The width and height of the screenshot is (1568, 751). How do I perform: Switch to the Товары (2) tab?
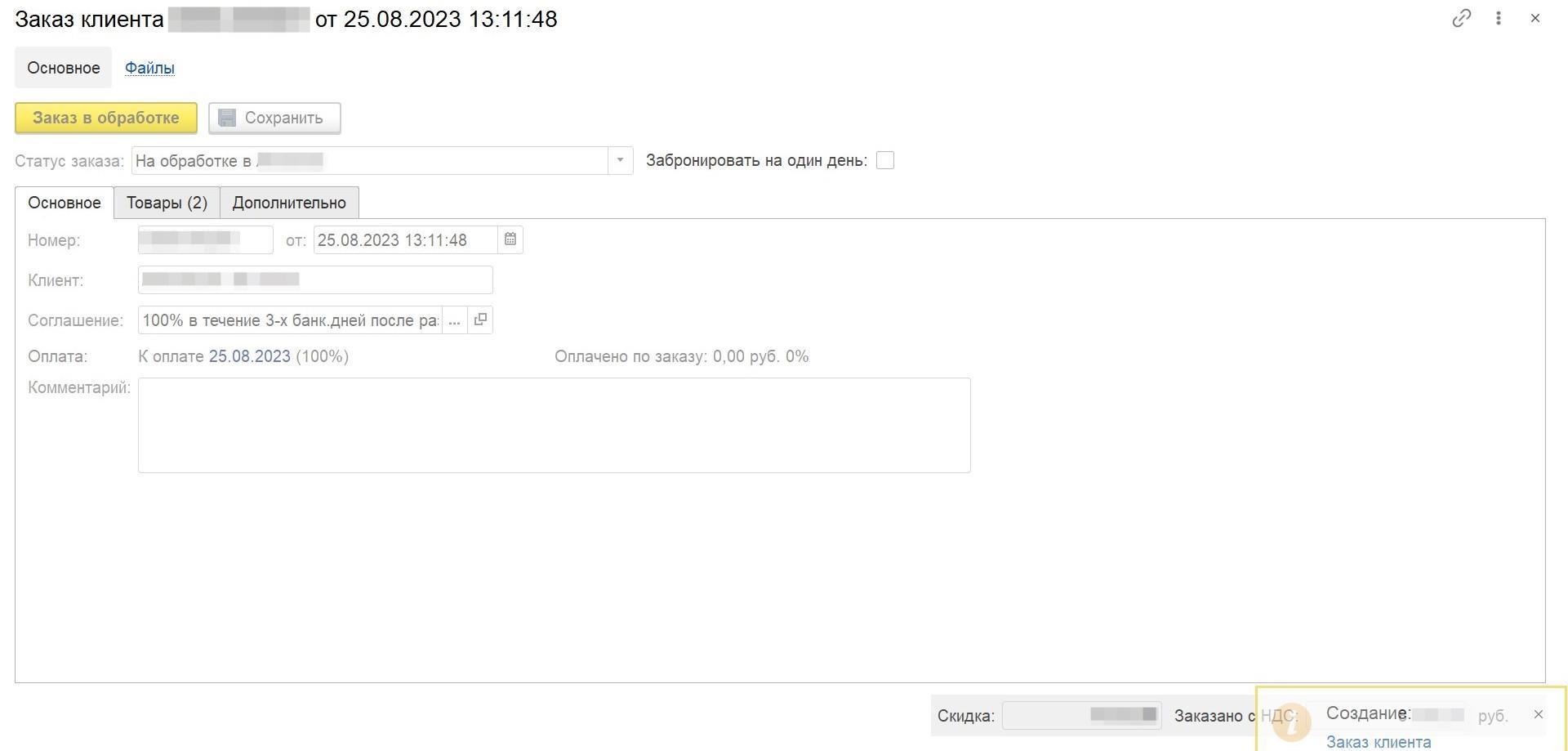[x=167, y=203]
